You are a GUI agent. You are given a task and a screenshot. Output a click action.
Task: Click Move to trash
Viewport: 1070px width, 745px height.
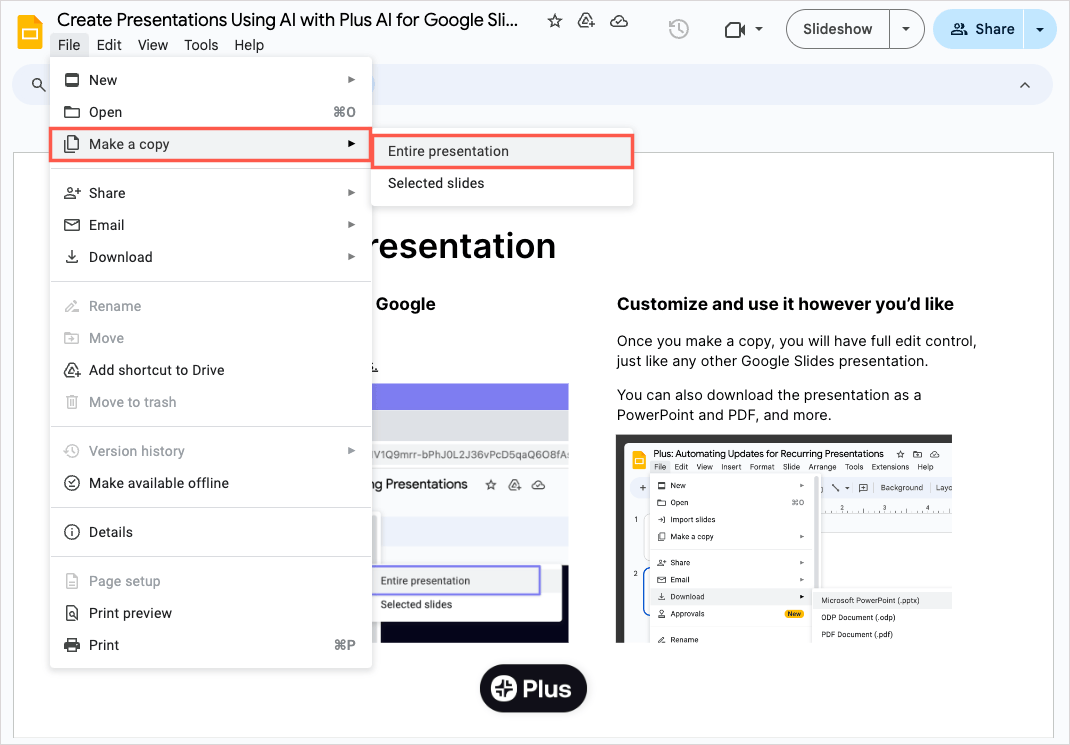point(211,403)
